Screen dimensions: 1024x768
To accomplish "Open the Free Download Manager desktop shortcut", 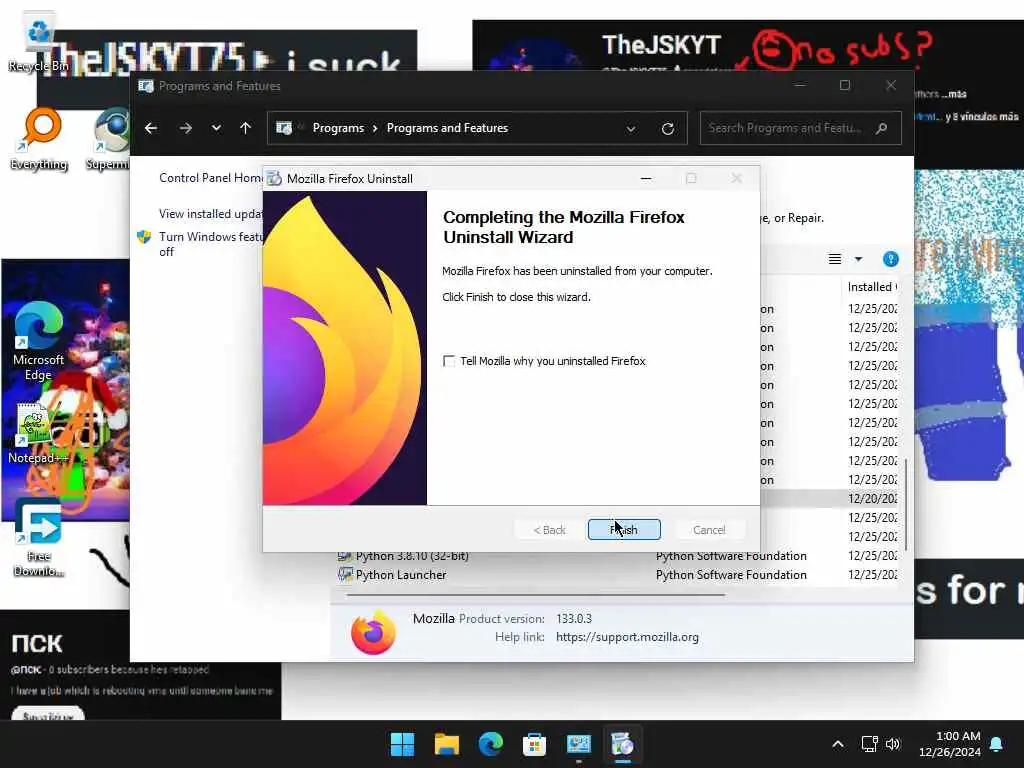I will point(39,538).
